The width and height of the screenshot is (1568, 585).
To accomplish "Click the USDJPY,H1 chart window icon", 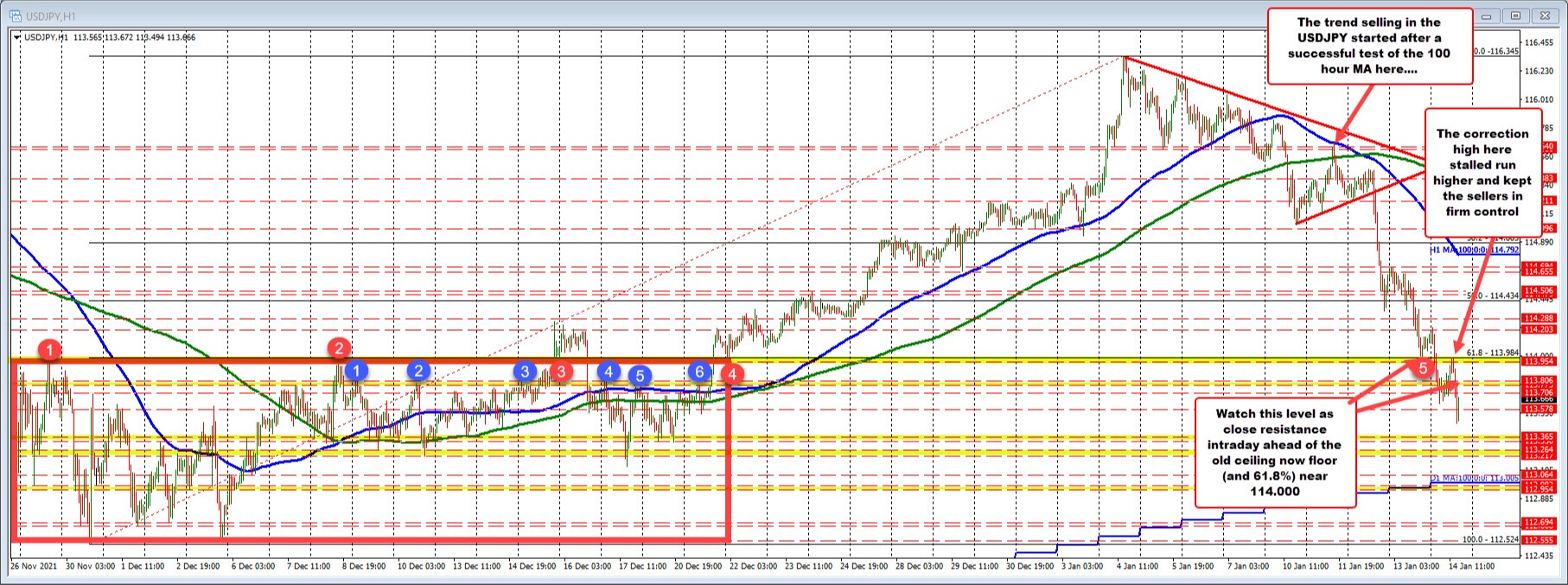I will 16,15.
